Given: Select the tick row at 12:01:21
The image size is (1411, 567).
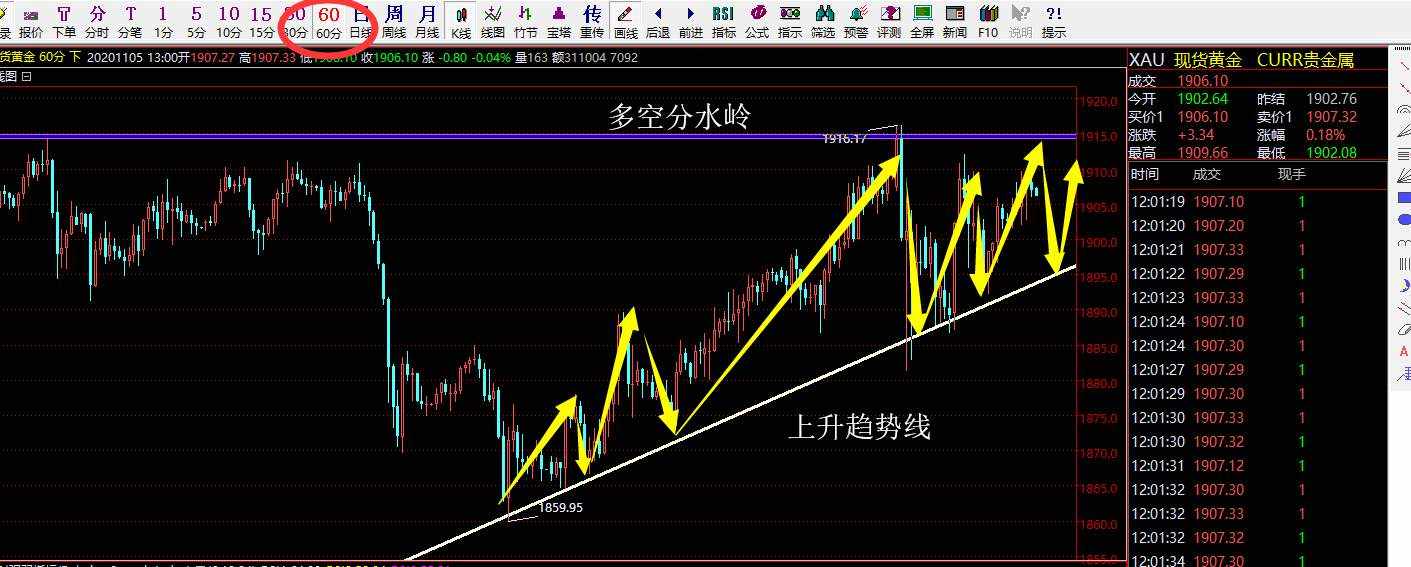Looking at the screenshot, I should pyautogui.click(x=1258, y=250).
